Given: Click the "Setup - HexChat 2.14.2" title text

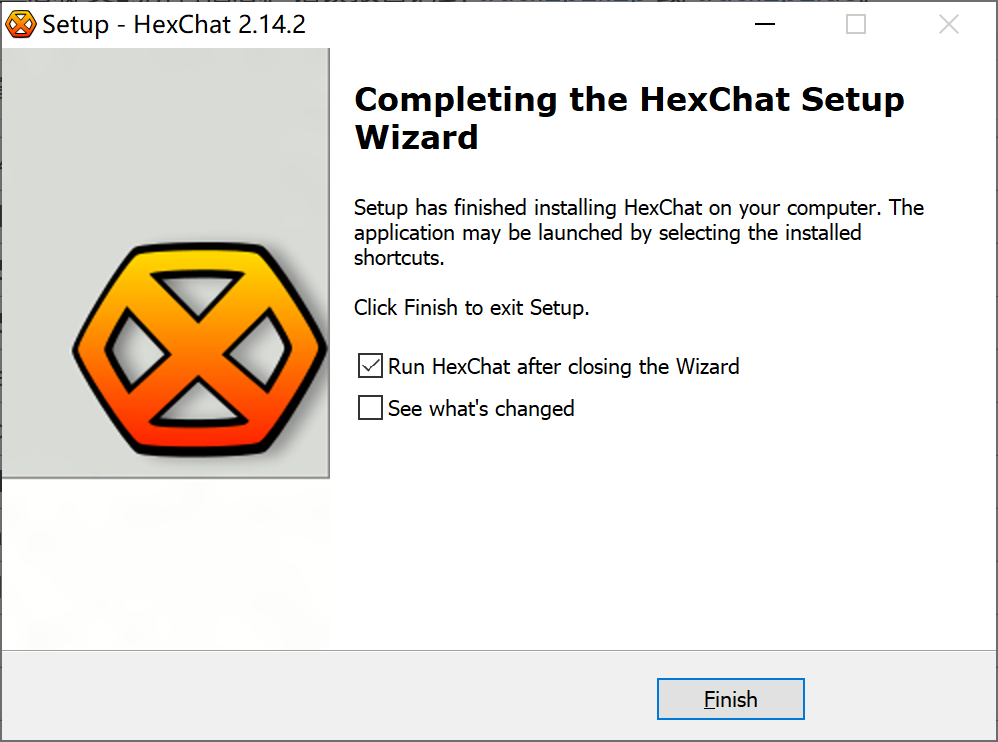Looking at the screenshot, I should coord(174,25).
